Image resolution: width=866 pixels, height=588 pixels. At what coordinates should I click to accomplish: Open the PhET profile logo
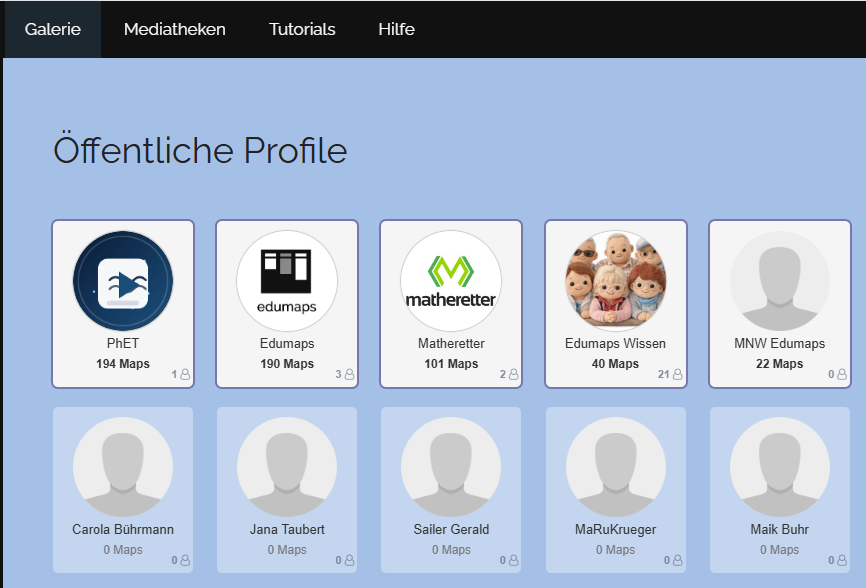pos(123,281)
